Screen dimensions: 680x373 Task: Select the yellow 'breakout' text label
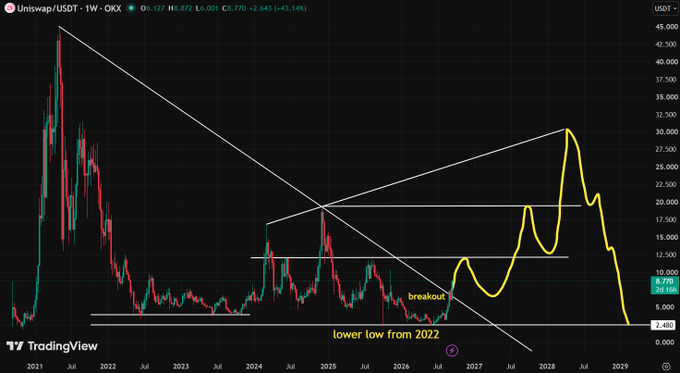427,297
